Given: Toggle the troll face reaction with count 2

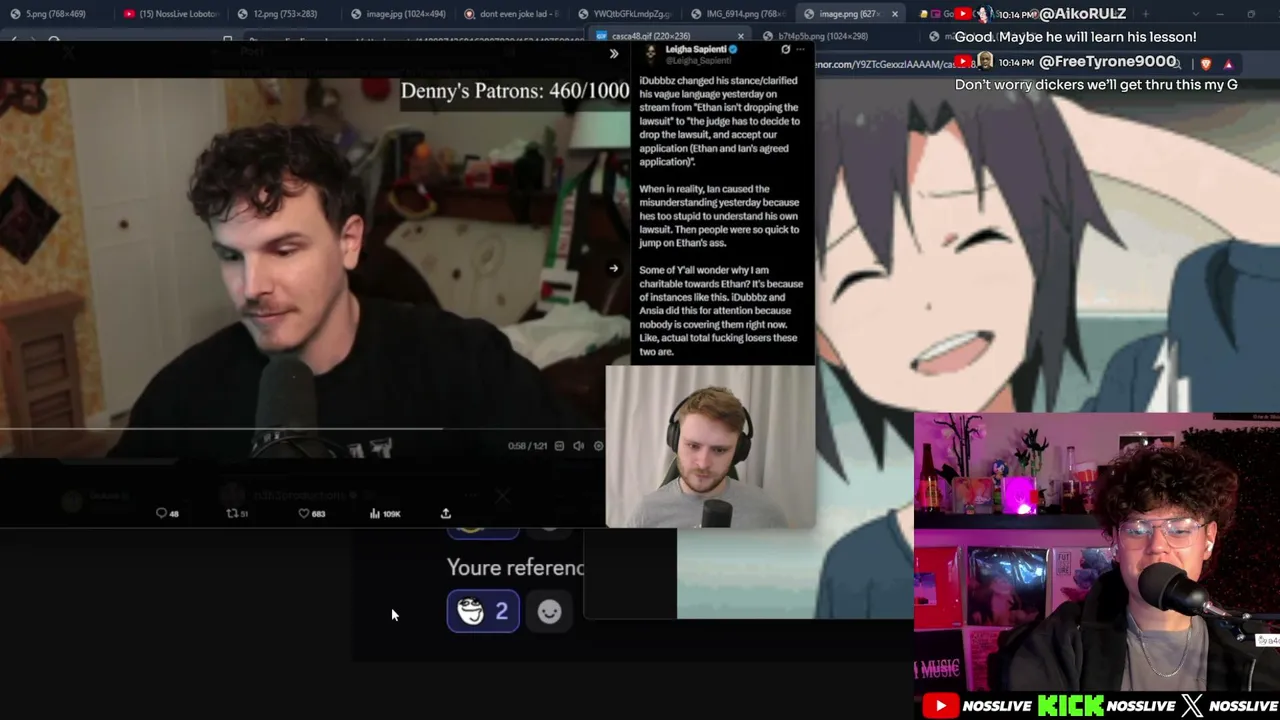Looking at the screenshot, I should tap(483, 611).
